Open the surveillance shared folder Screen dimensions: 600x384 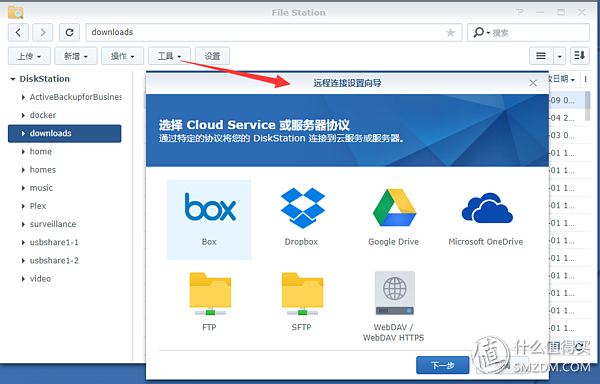[53, 224]
